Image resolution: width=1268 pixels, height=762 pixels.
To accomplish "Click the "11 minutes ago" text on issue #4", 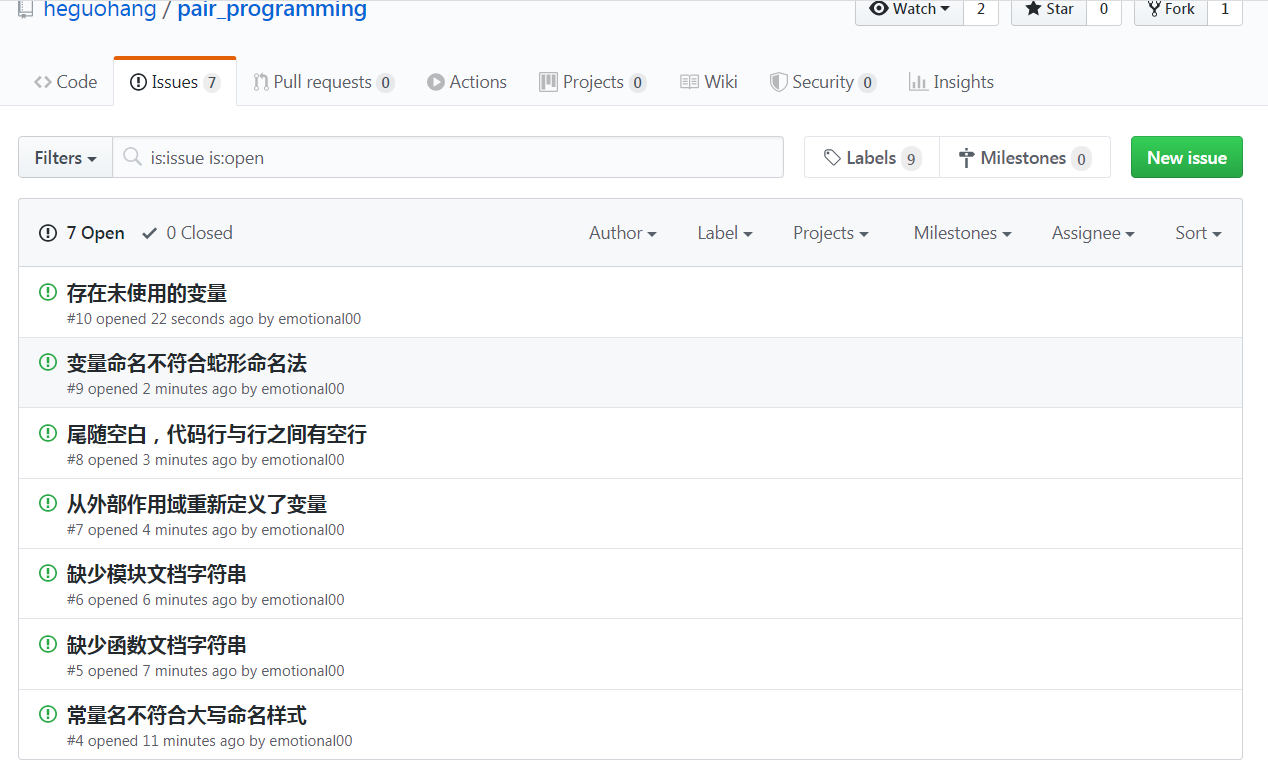I will pyautogui.click(x=194, y=741).
